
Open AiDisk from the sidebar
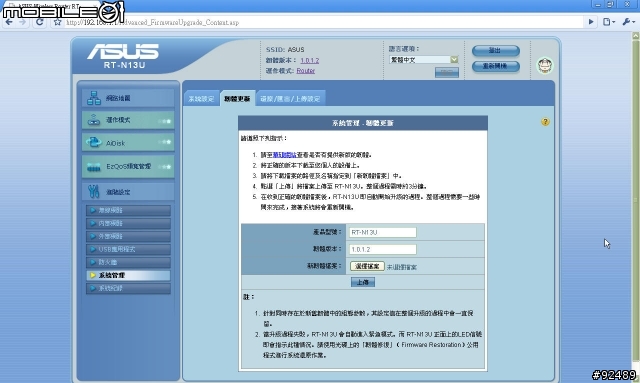coord(128,143)
